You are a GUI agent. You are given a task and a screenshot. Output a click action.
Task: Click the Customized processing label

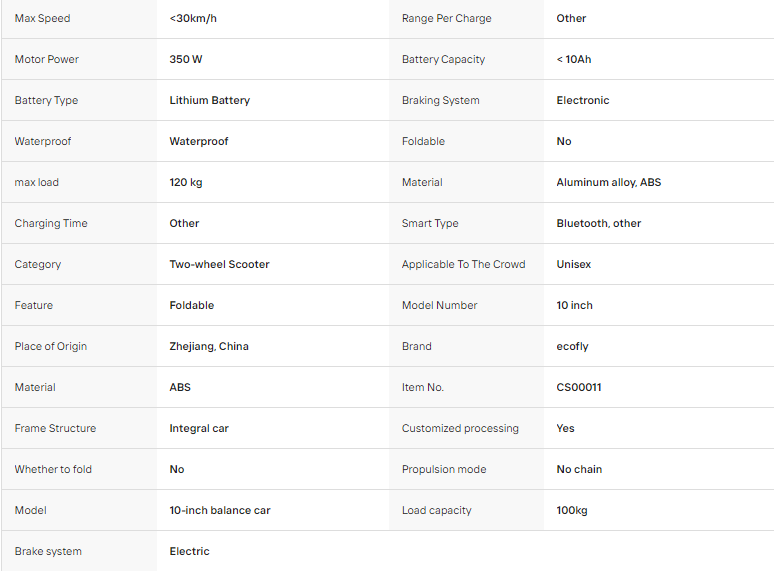click(460, 428)
